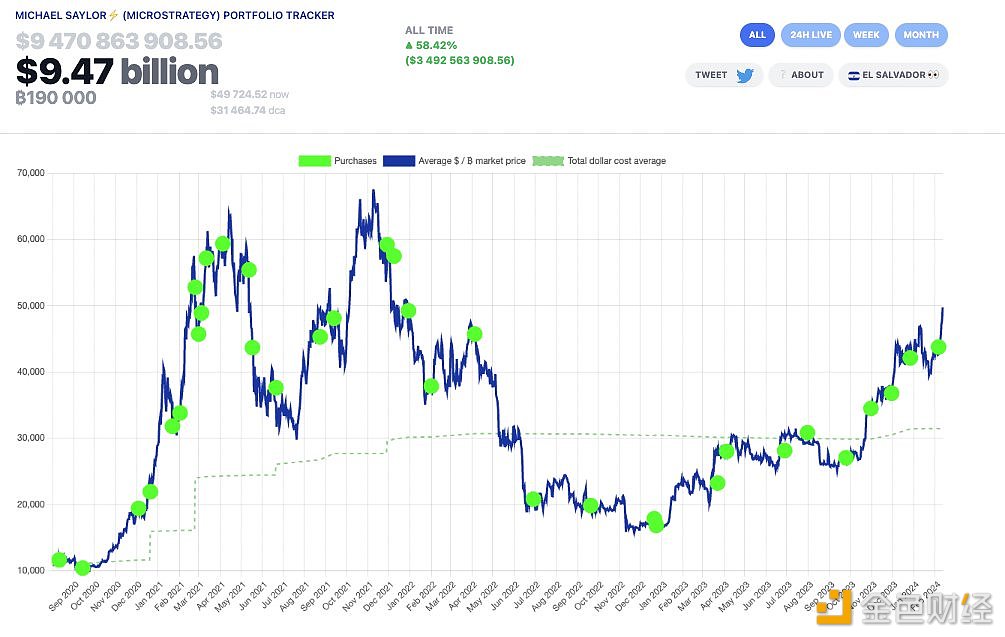Open the ABOUT page
Screen dimensions: 1005x637
[801, 75]
